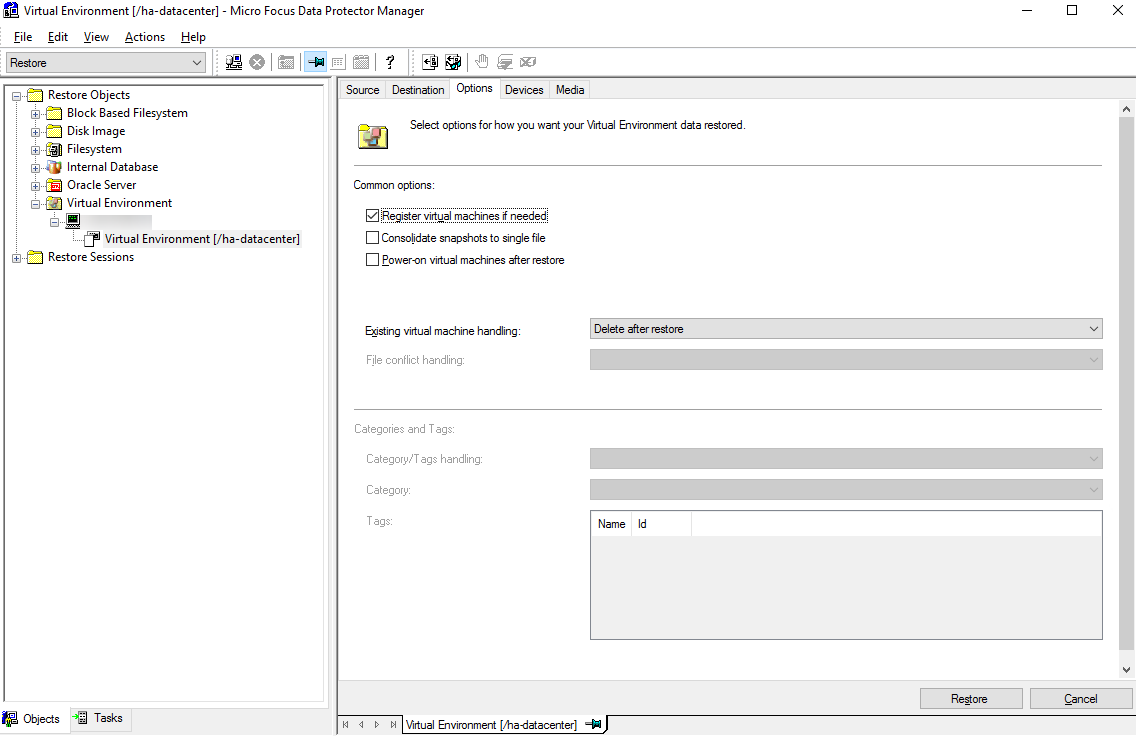Expand the Disk Image node

(x=35, y=132)
